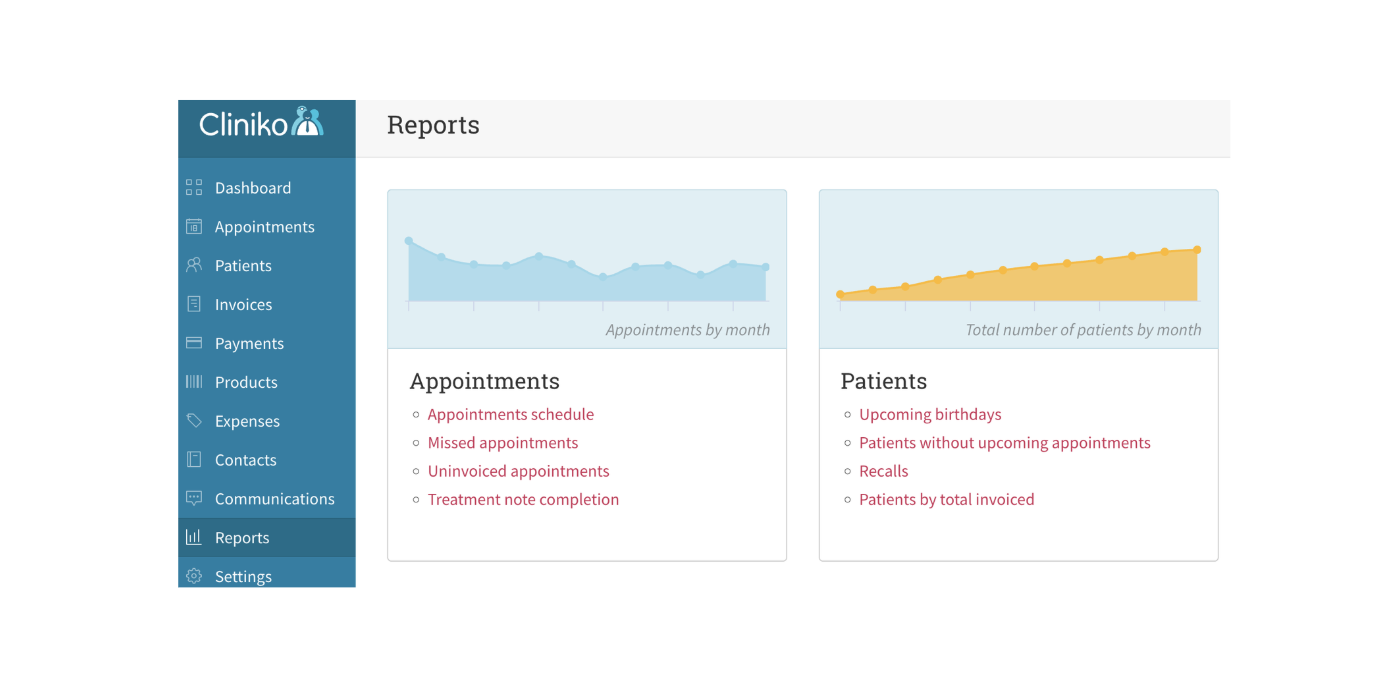The height and width of the screenshot is (698, 1376).
Task: Click the Cliniko logo
Action: pyautogui.click(x=261, y=123)
